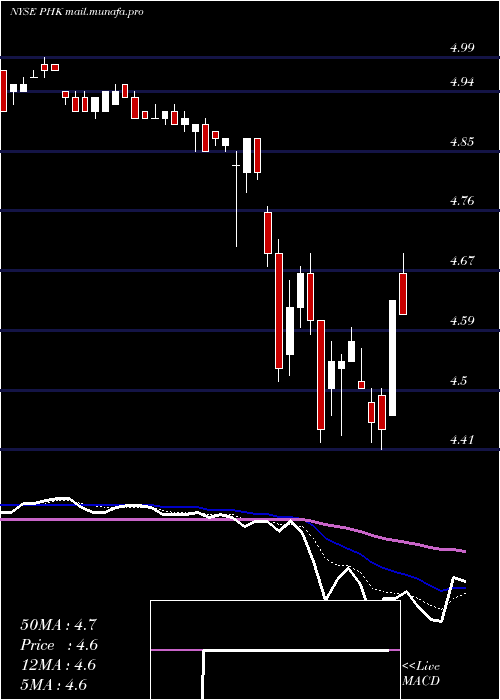Click the last red candlestick near 4.67
This screenshot has height=700, width=500.
point(403,294)
